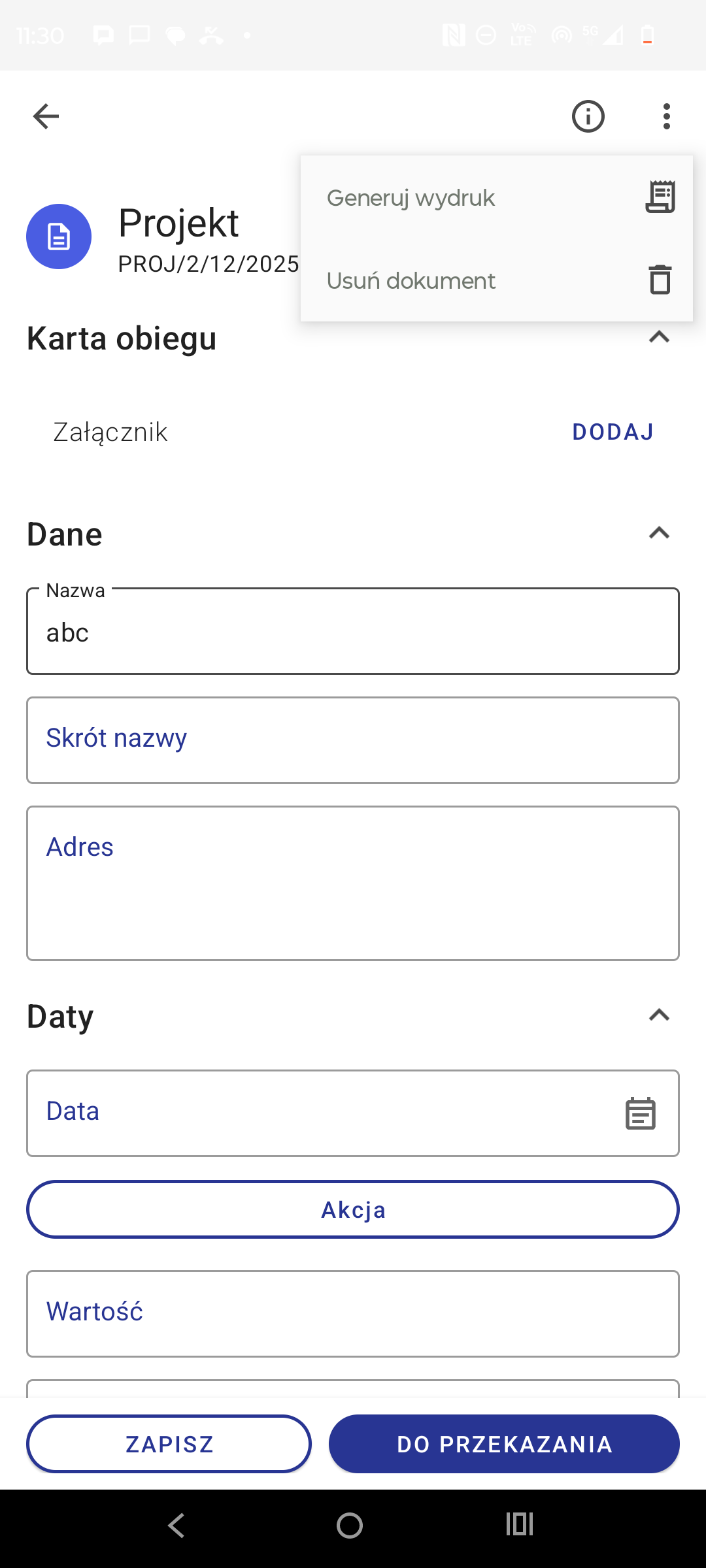This screenshot has width=706, height=1568.
Task: Collapse the Dane section
Action: click(659, 533)
